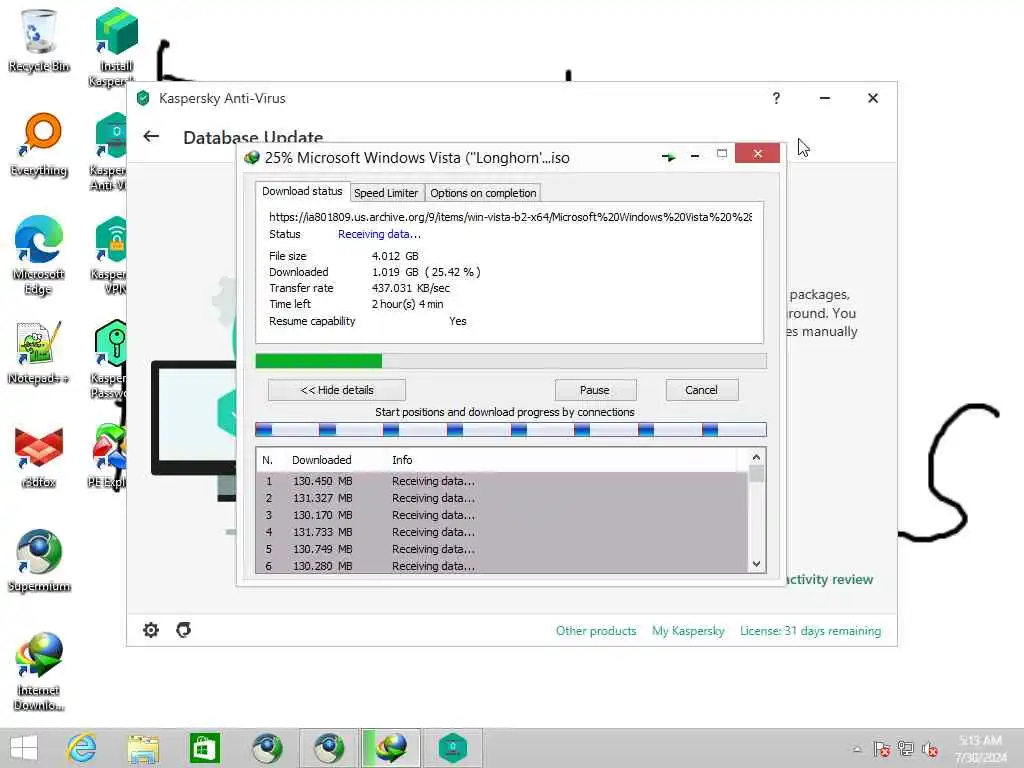Switch to the Kaspersky taskbar button

[453, 748]
